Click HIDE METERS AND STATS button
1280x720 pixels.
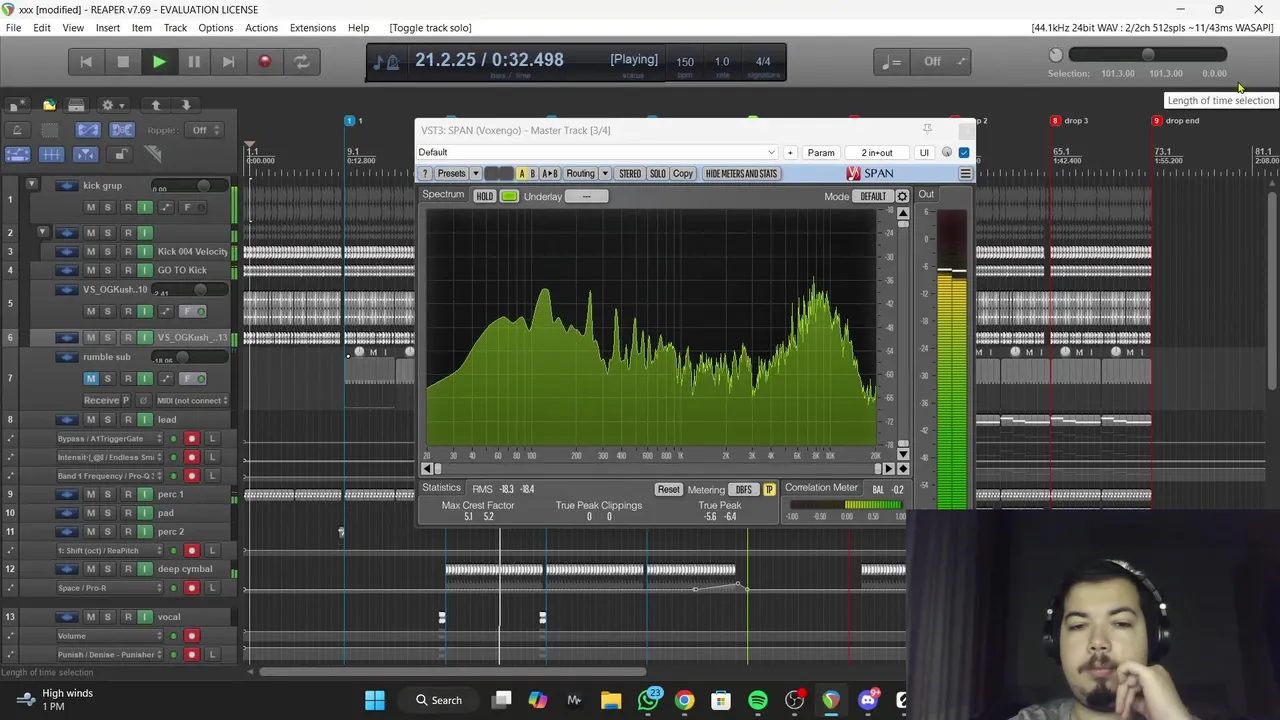pos(741,174)
